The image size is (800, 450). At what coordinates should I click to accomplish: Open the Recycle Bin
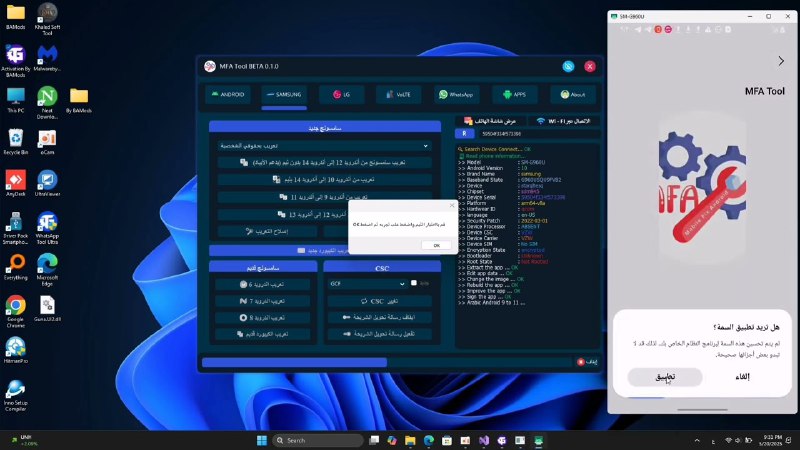point(16,142)
